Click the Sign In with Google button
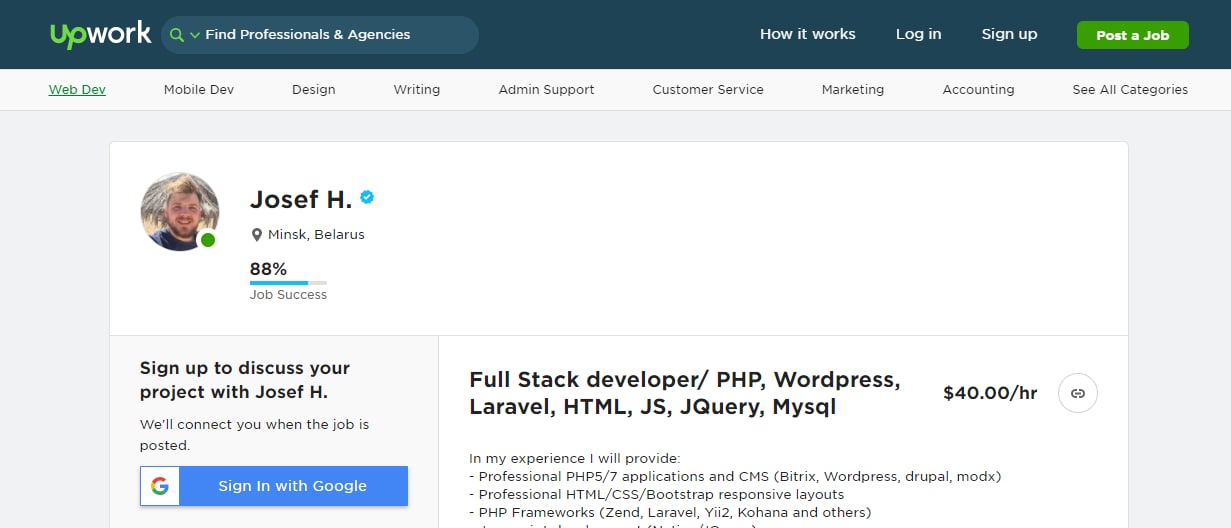The height and width of the screenshot is (528, 1231). coord(274,486)
